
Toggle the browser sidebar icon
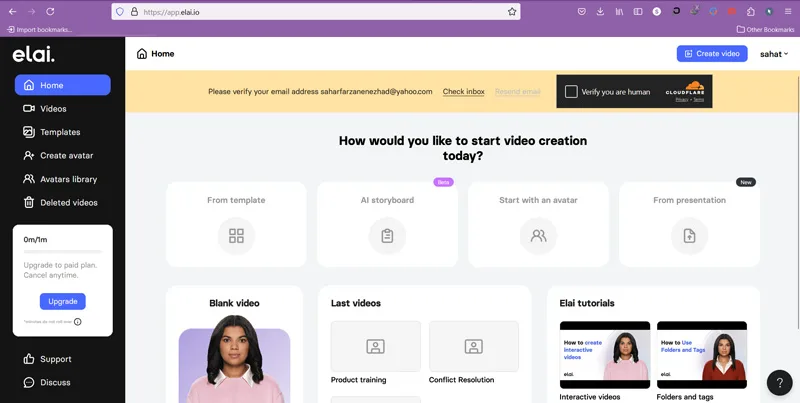coord(638,11)
